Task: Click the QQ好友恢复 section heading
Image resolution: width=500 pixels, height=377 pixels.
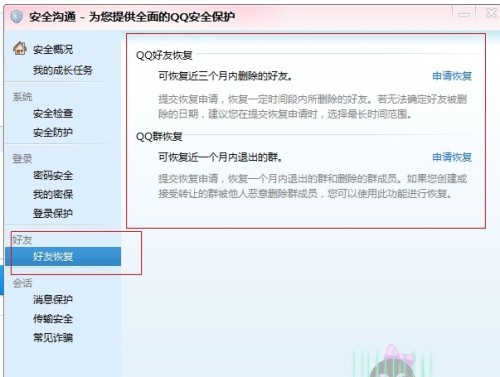Action: pyautogui.click(x=164, y=55)
